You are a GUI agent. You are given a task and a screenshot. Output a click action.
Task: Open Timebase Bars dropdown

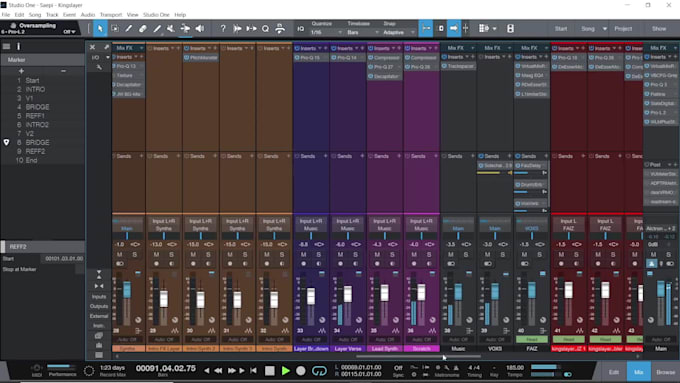[363, 33]
